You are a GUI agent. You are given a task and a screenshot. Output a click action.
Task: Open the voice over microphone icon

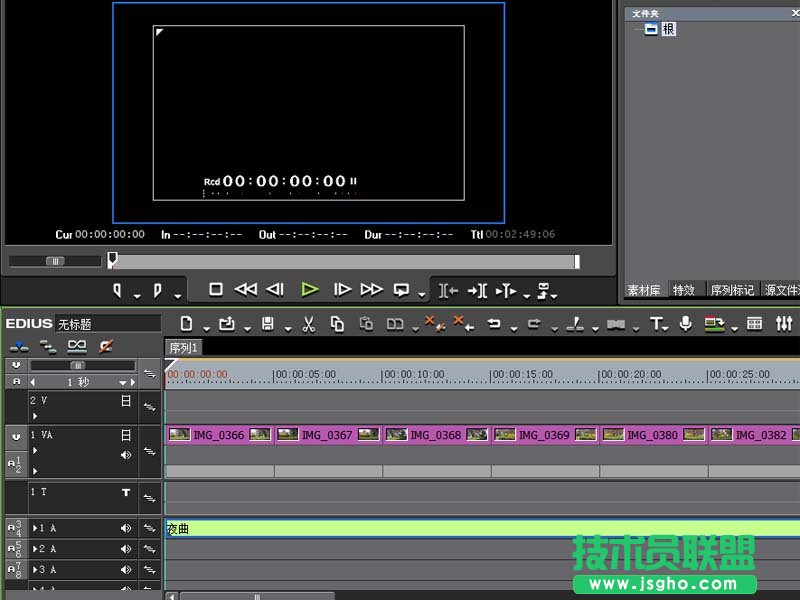(686, 323)
